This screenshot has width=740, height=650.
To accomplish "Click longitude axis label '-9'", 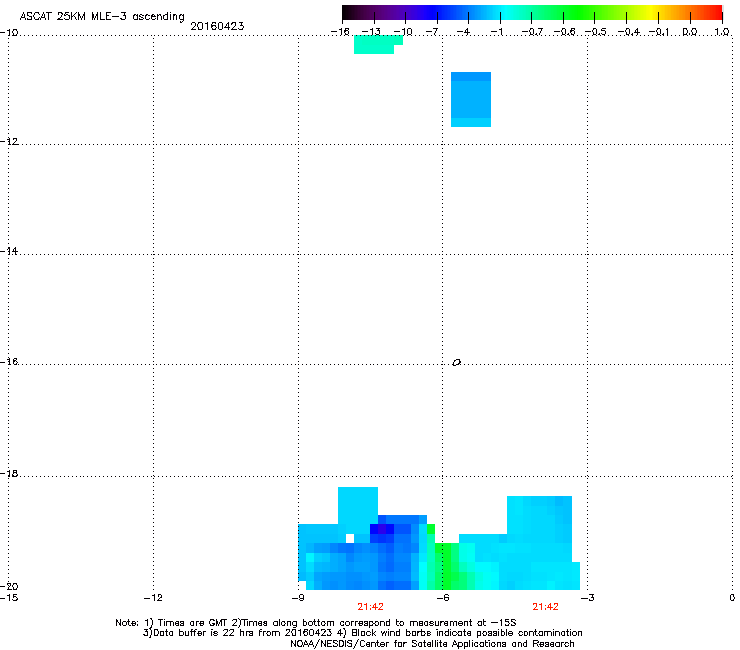I will coord(298,598).
